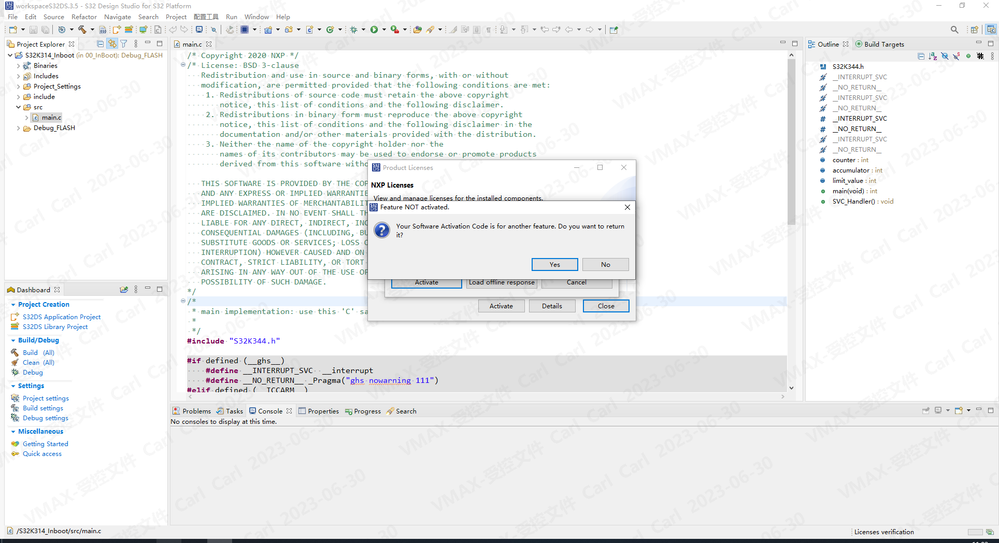This screenshot has height=543, width=999.
Task: Click the Debug bug toolbar icon
Action: point(354,29)
